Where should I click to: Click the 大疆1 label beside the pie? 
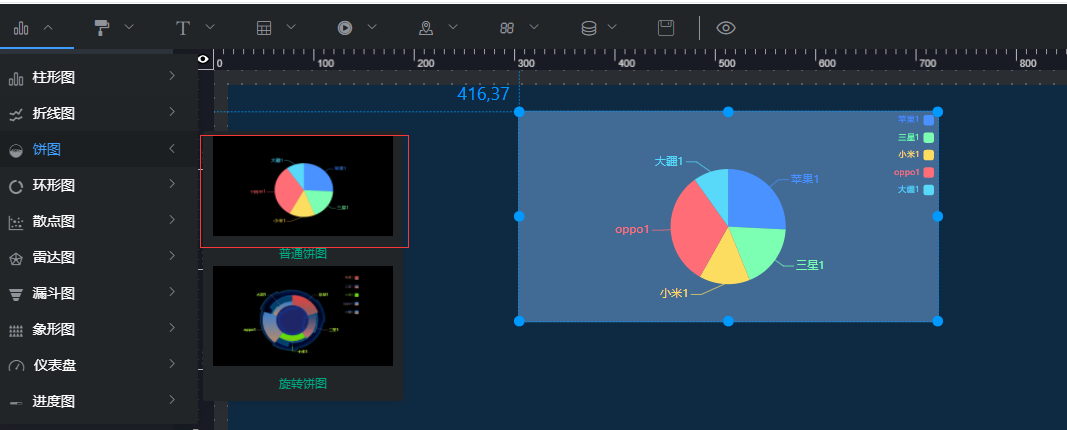(x=668, y=161)
